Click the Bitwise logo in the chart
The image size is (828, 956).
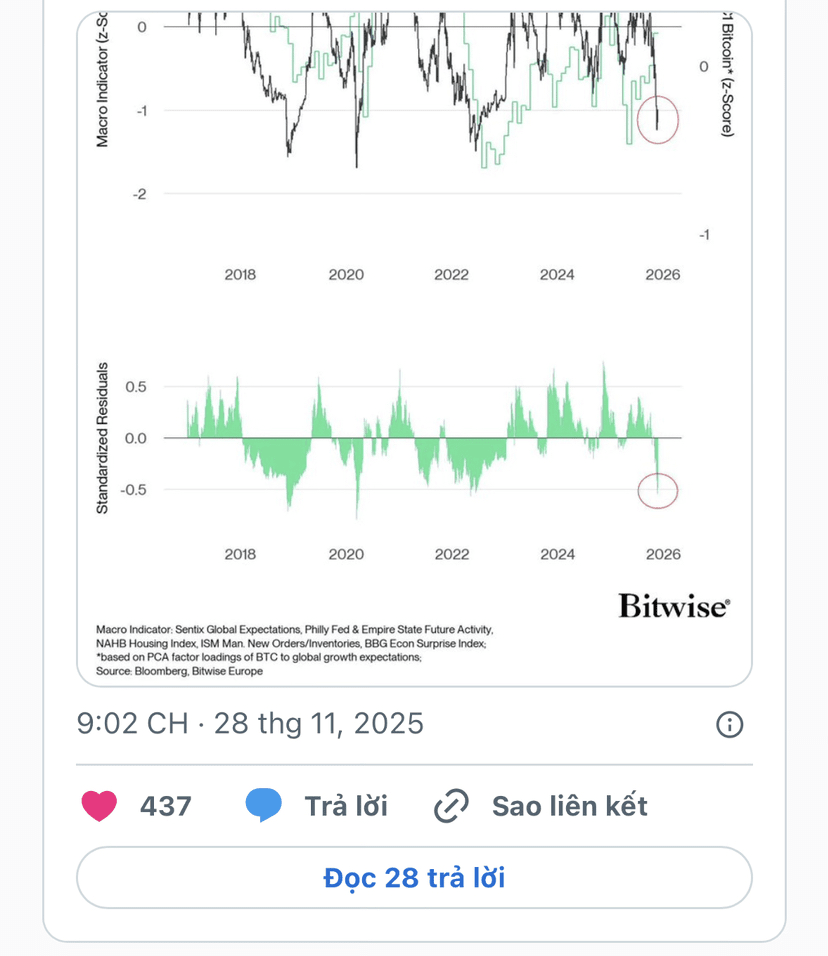click(674, 606)
